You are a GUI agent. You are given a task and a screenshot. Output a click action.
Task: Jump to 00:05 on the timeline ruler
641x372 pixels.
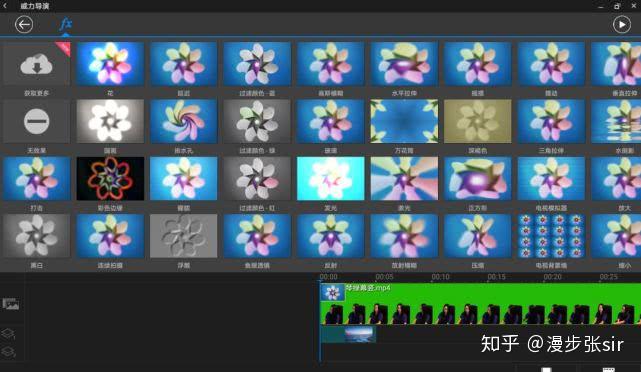384,277
